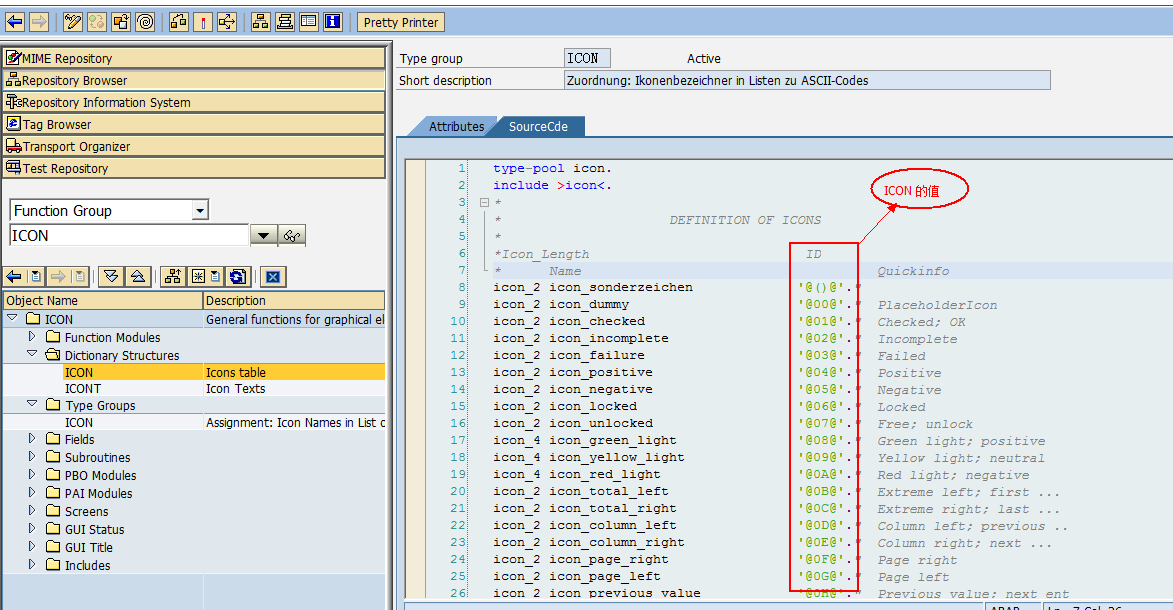
Task: Click the Display Object List hierarchy icon
Action: pyautogui.click(x=260, y=22)
